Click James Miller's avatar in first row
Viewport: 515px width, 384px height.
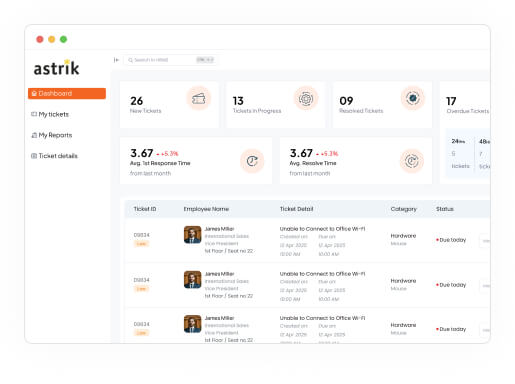pyautogui.click(x=192, y=235)
